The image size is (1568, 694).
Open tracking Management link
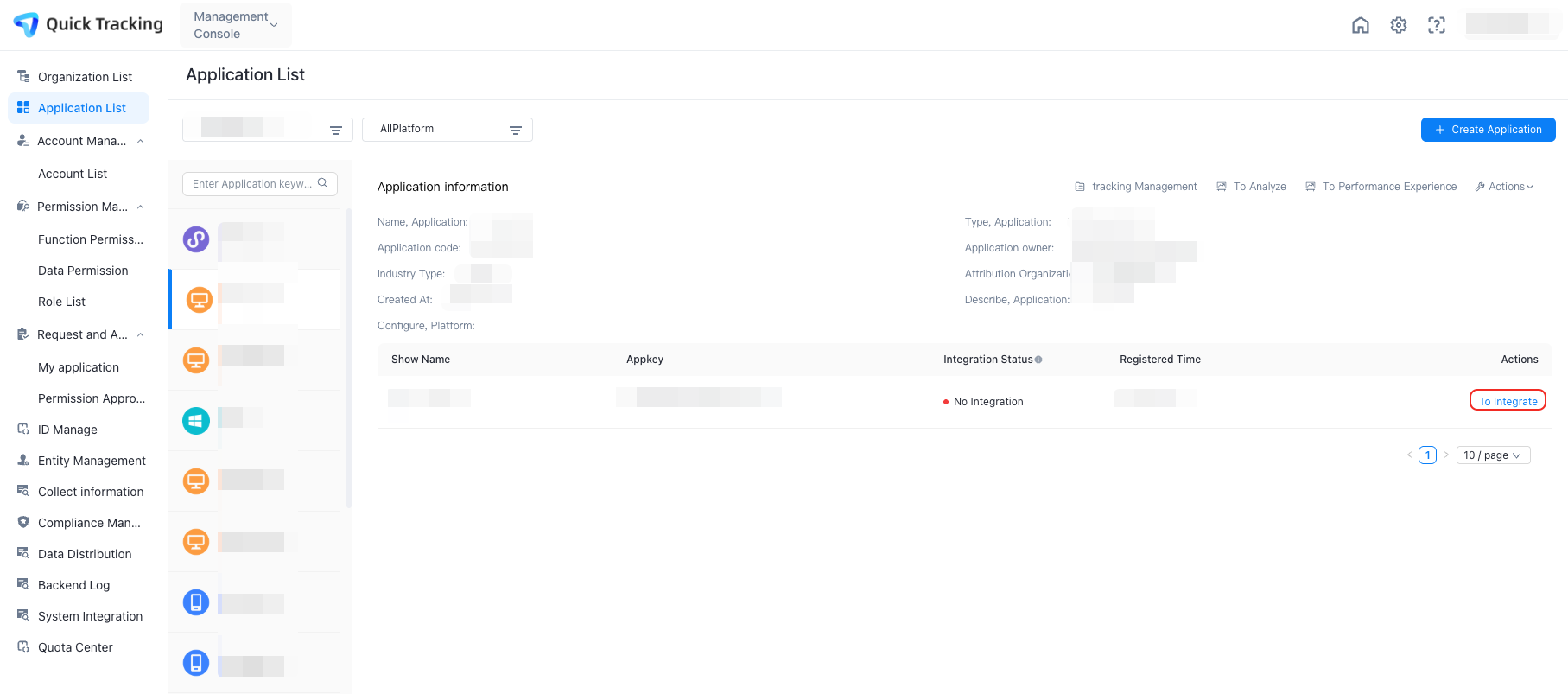(x=1136, y=187)
